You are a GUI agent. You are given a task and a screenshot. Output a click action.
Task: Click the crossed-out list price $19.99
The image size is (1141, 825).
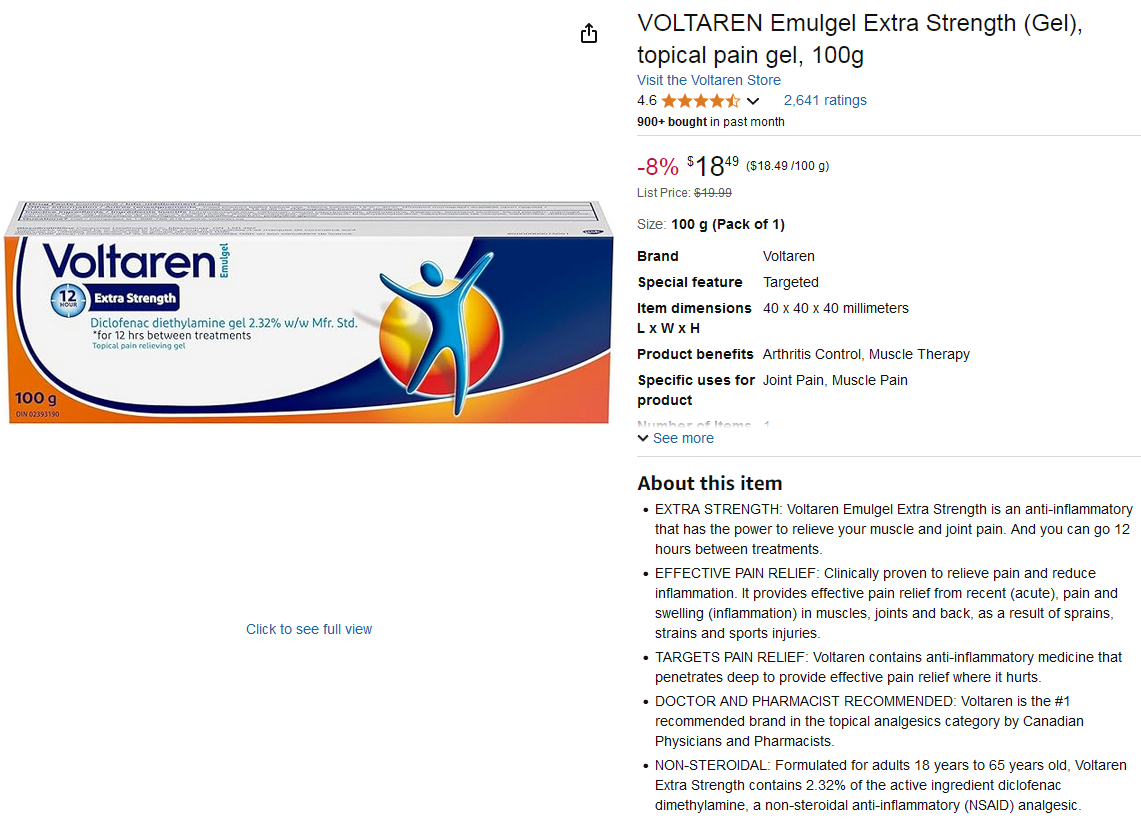tap(712, 193)
